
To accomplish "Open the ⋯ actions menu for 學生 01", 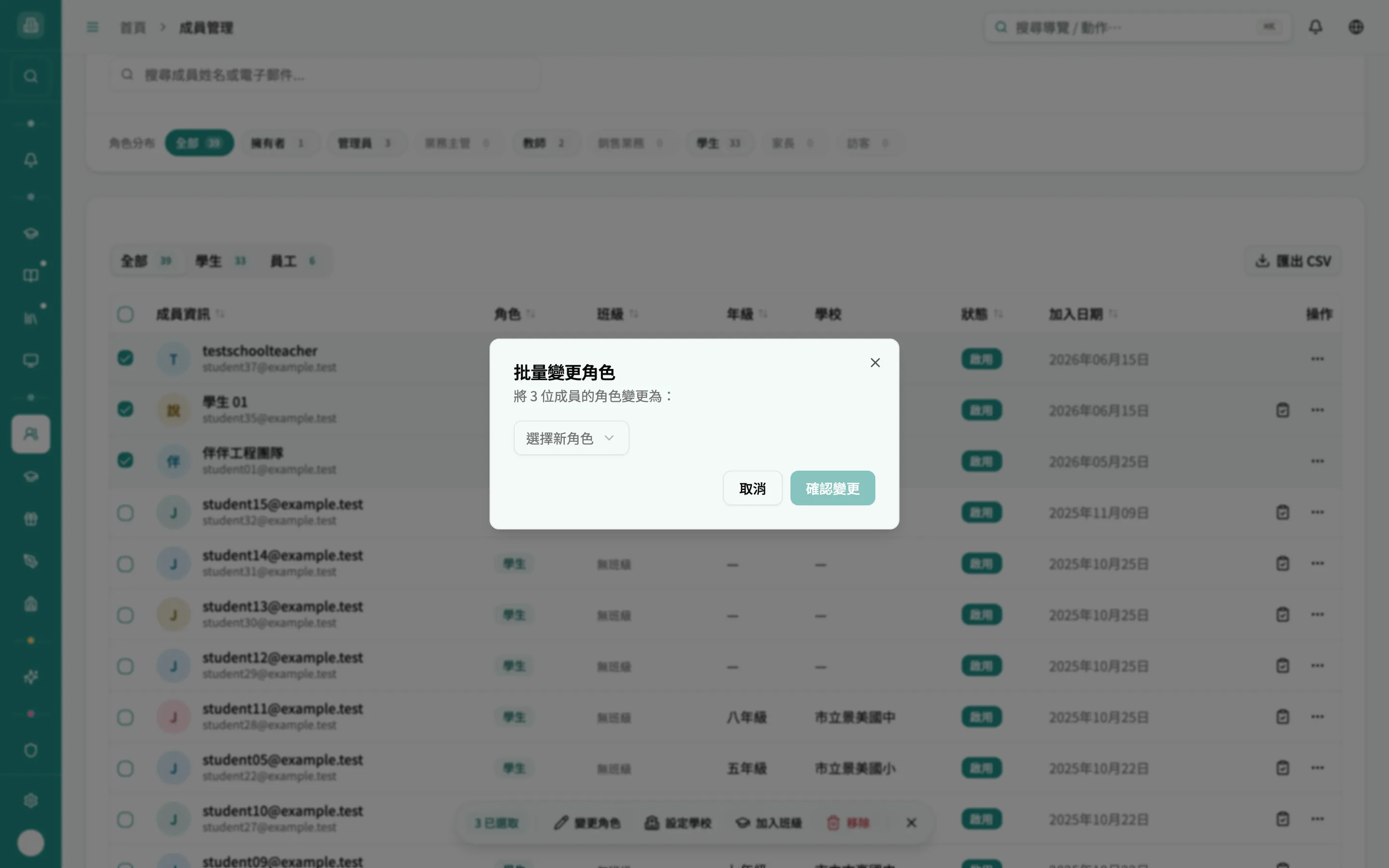I will pos(1317,410).
